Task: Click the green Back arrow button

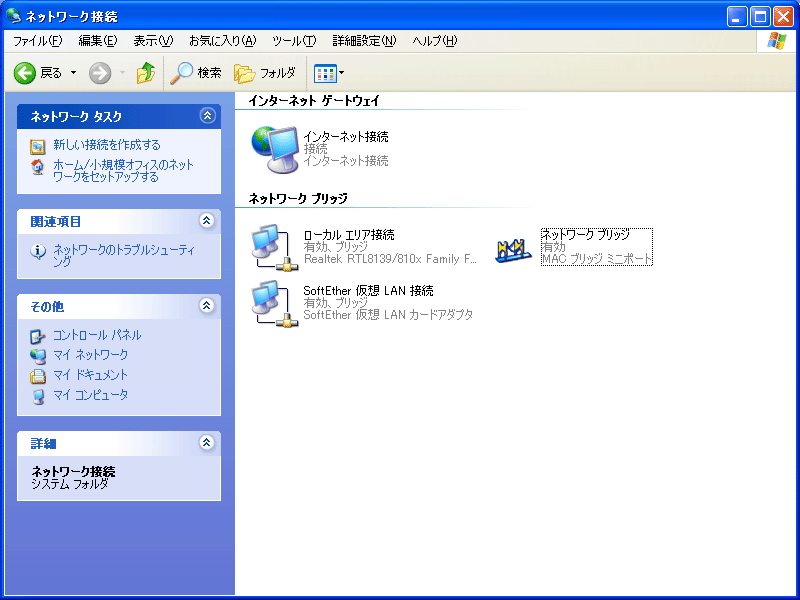Action: pos(24,73)
